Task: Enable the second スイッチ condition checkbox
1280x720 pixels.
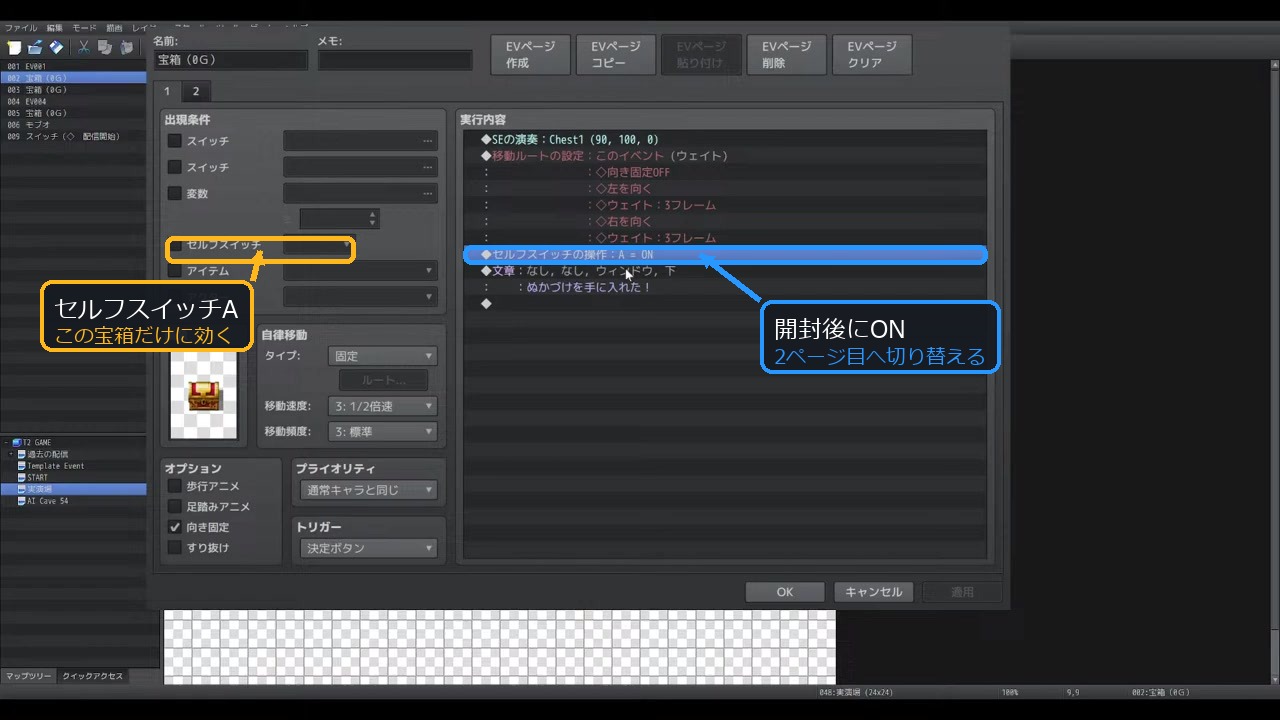Action: click(x=175, y=167)
